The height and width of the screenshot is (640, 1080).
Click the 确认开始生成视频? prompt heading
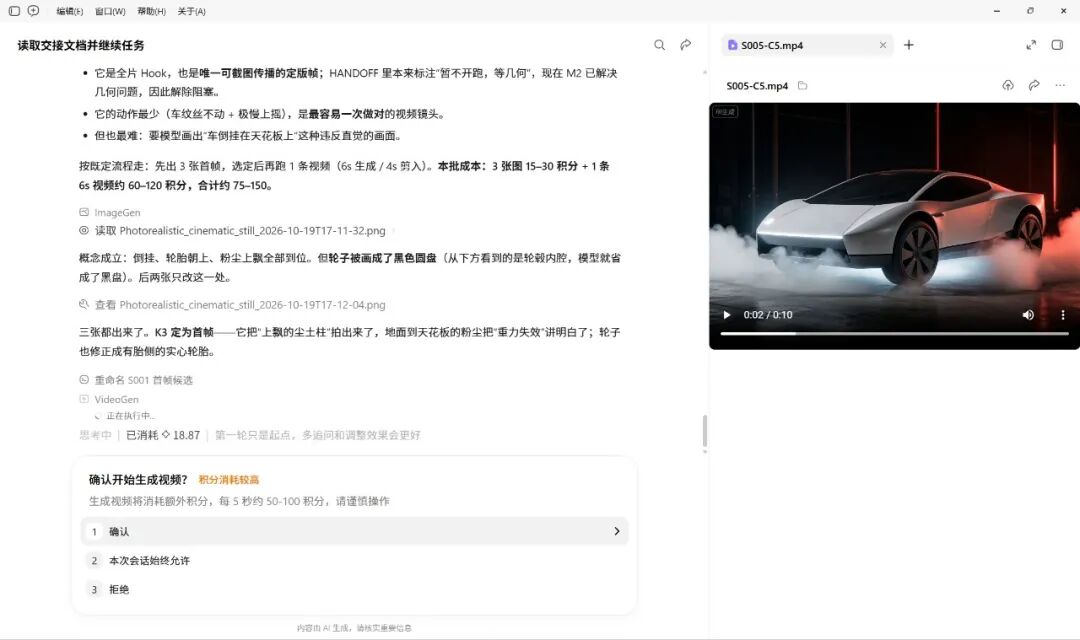point(138,479)
